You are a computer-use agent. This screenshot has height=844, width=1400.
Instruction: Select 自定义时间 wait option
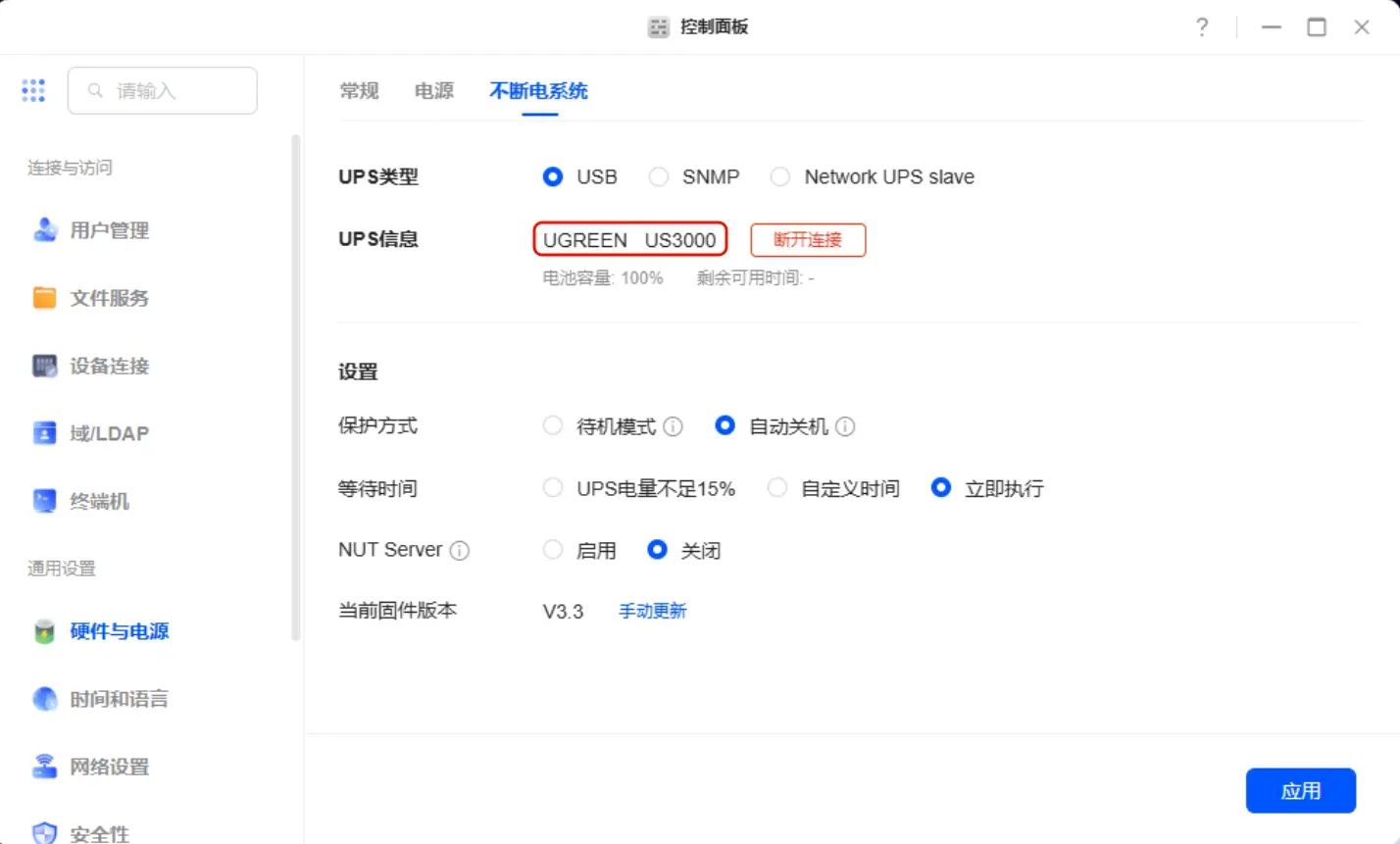click(x=777, y=488)
